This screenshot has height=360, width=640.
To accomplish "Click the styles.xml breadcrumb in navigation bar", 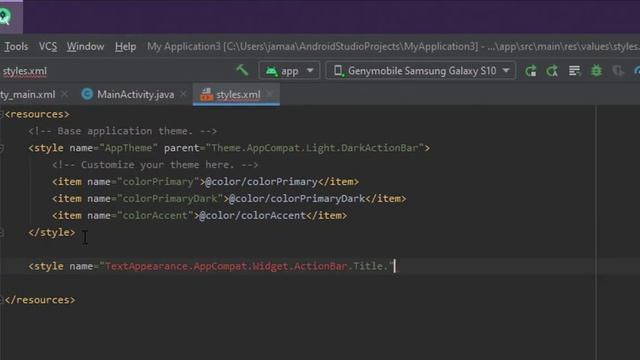I will (24, 71).
